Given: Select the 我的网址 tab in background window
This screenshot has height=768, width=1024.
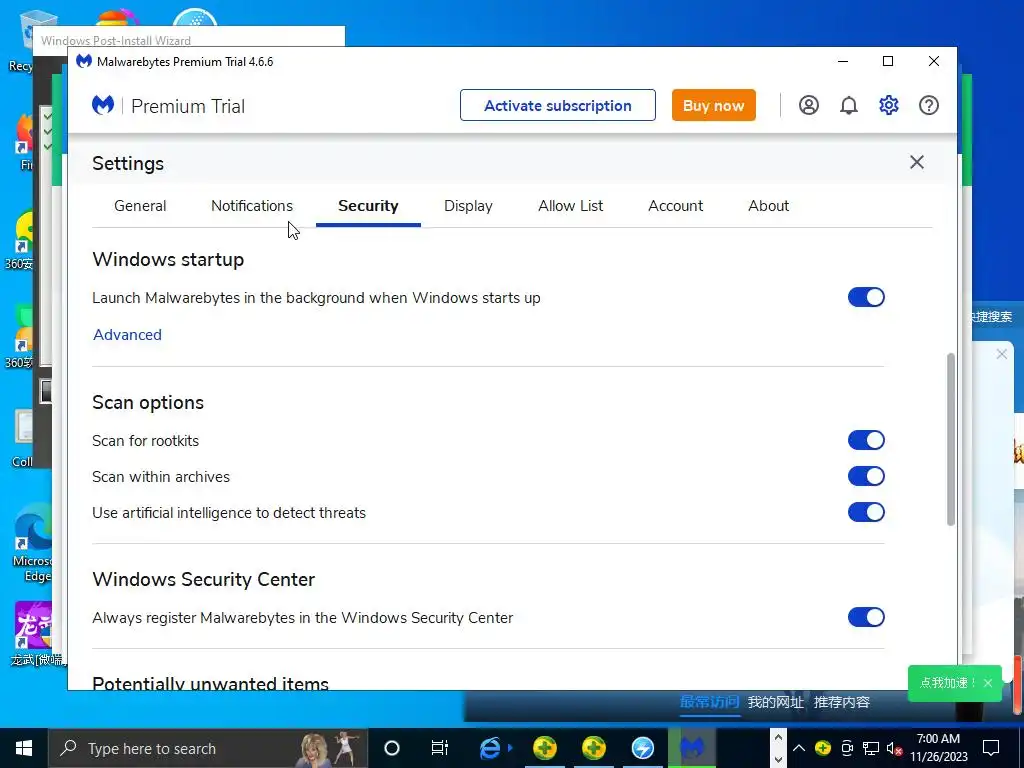Looking at the screenshot, I should pos(775,702).
